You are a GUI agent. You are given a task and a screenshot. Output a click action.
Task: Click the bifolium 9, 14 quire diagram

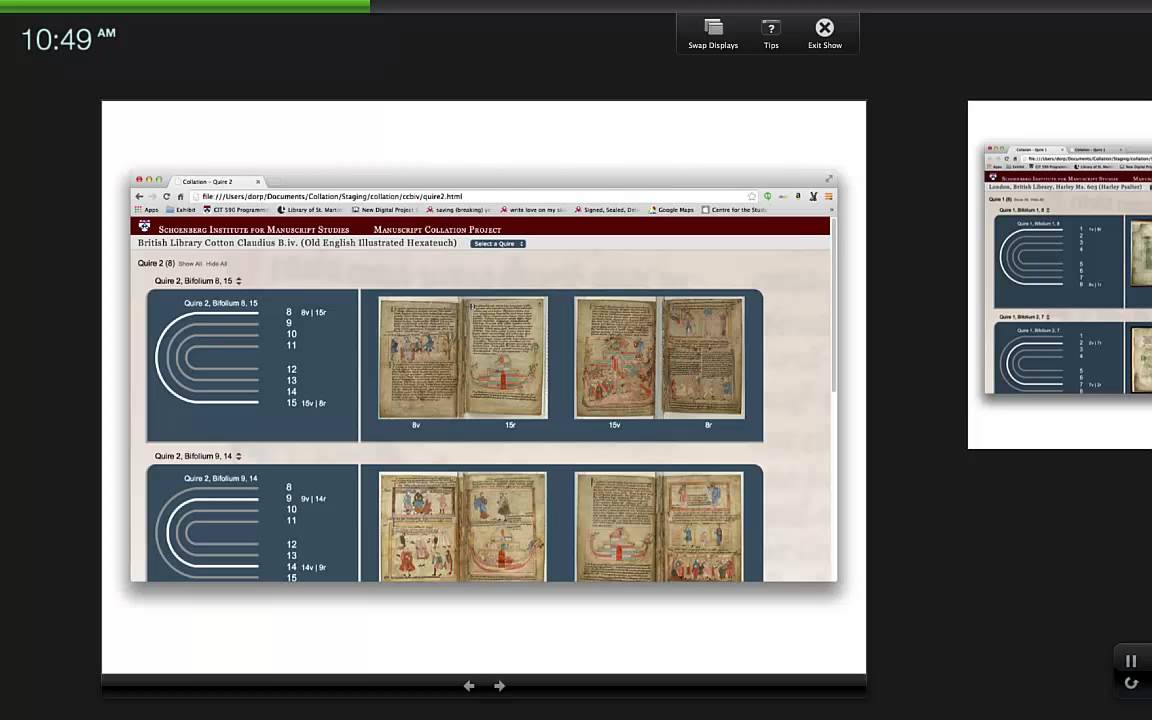coord(206,533)
